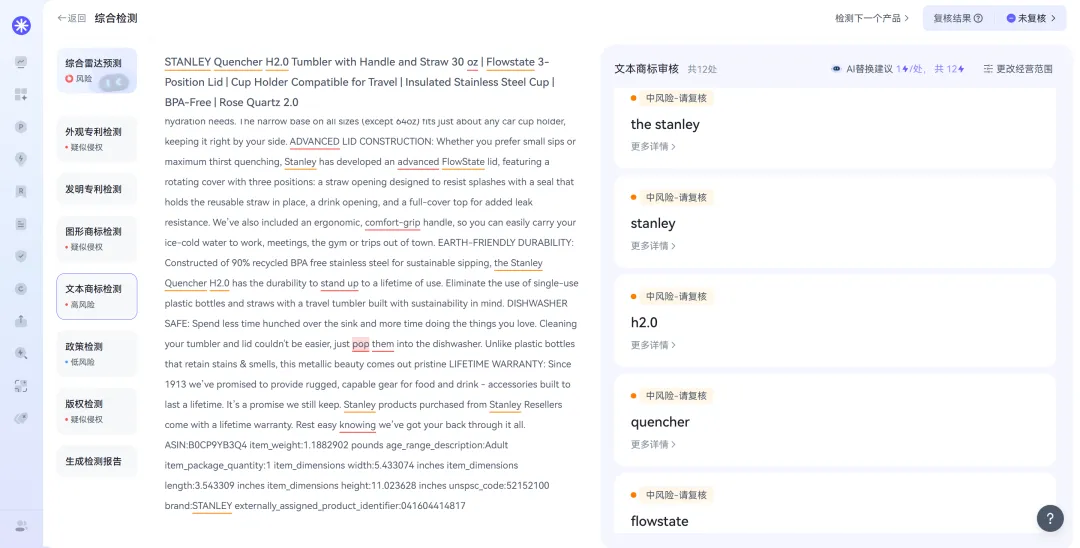Click the eye icon next to AI替换建议
The height and width of the screenshot is (548, 1080).
pos(836,69)
